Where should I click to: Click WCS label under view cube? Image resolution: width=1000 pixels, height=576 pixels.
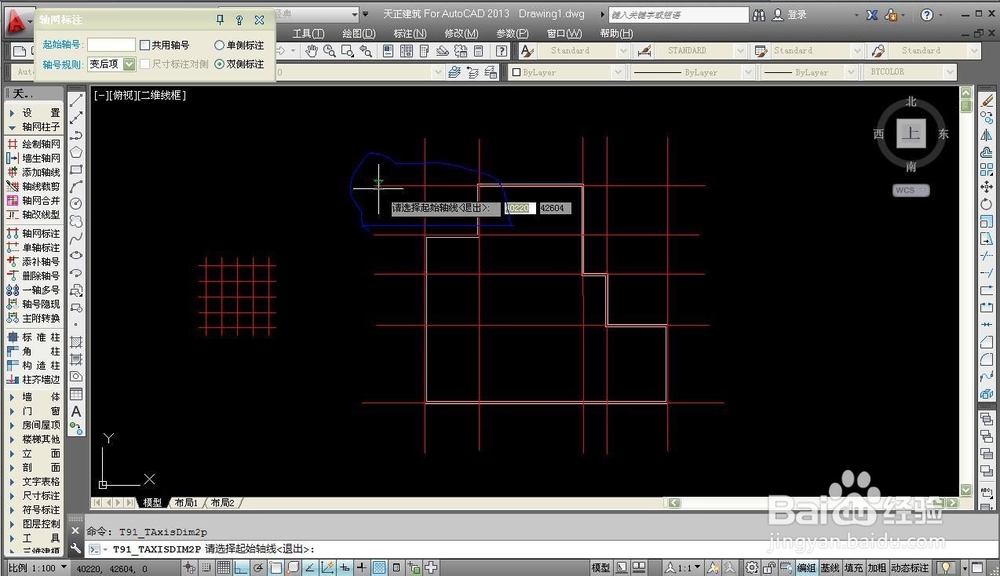911,190
